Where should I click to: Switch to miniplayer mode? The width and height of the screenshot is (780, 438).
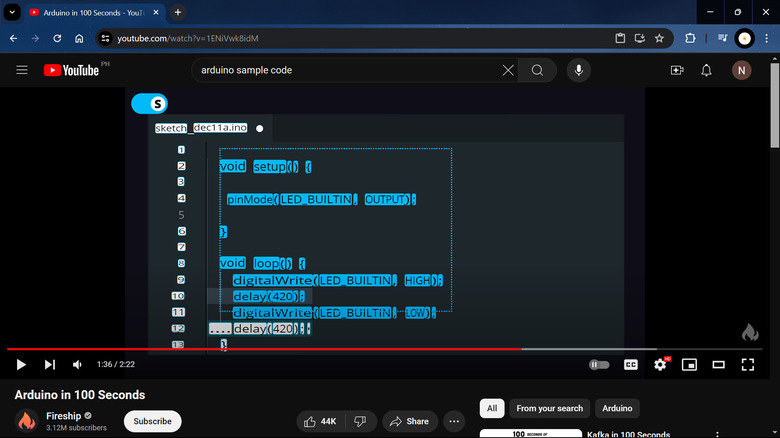click(x=689, y=365)
